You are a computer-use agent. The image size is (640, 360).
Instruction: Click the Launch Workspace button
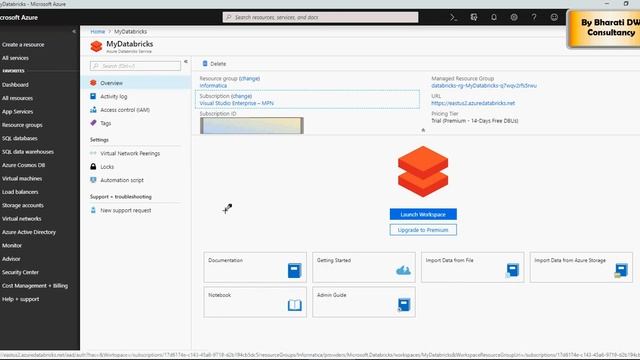[423, 214]
